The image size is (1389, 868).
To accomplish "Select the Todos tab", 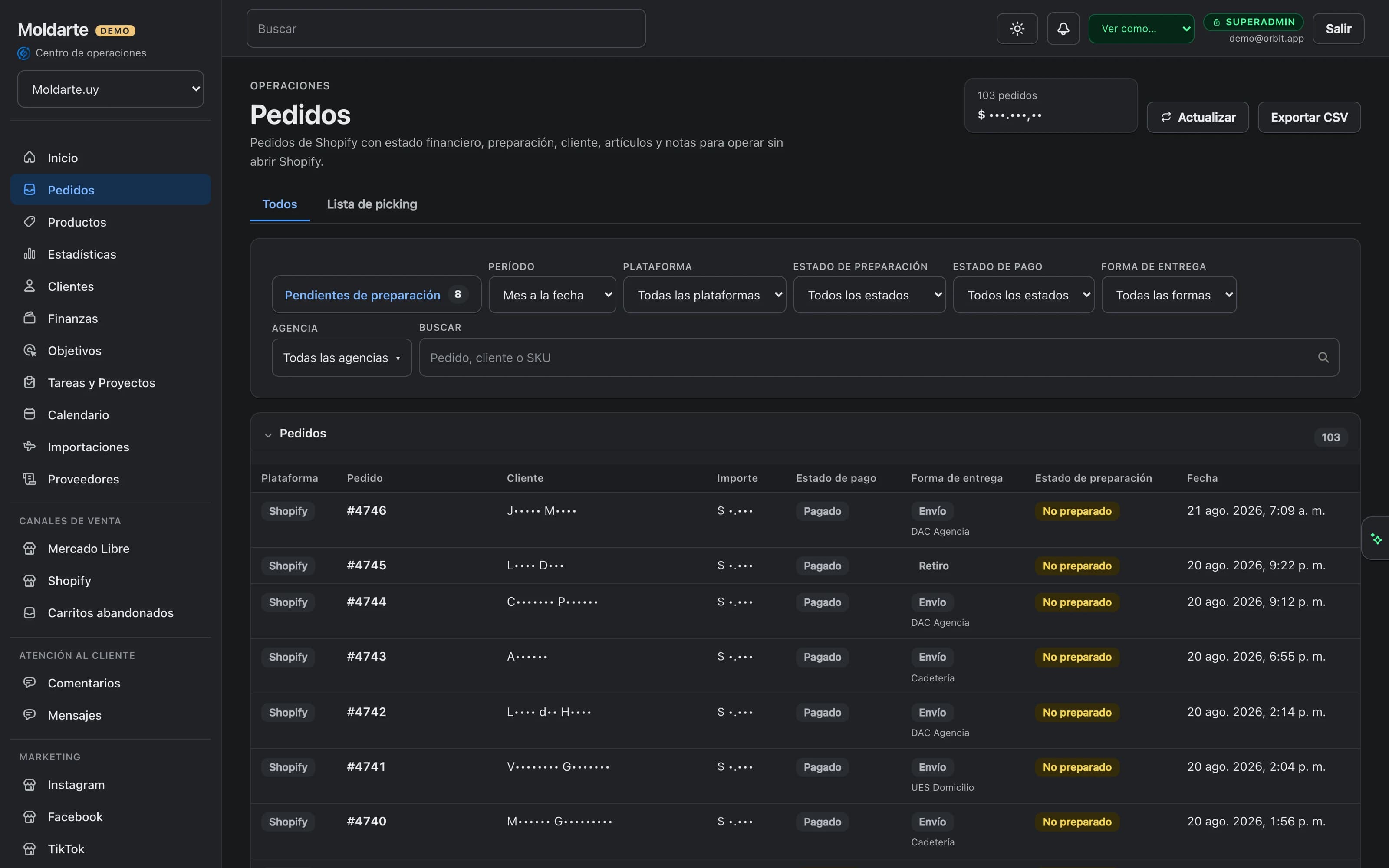I will tap(280, 204).
